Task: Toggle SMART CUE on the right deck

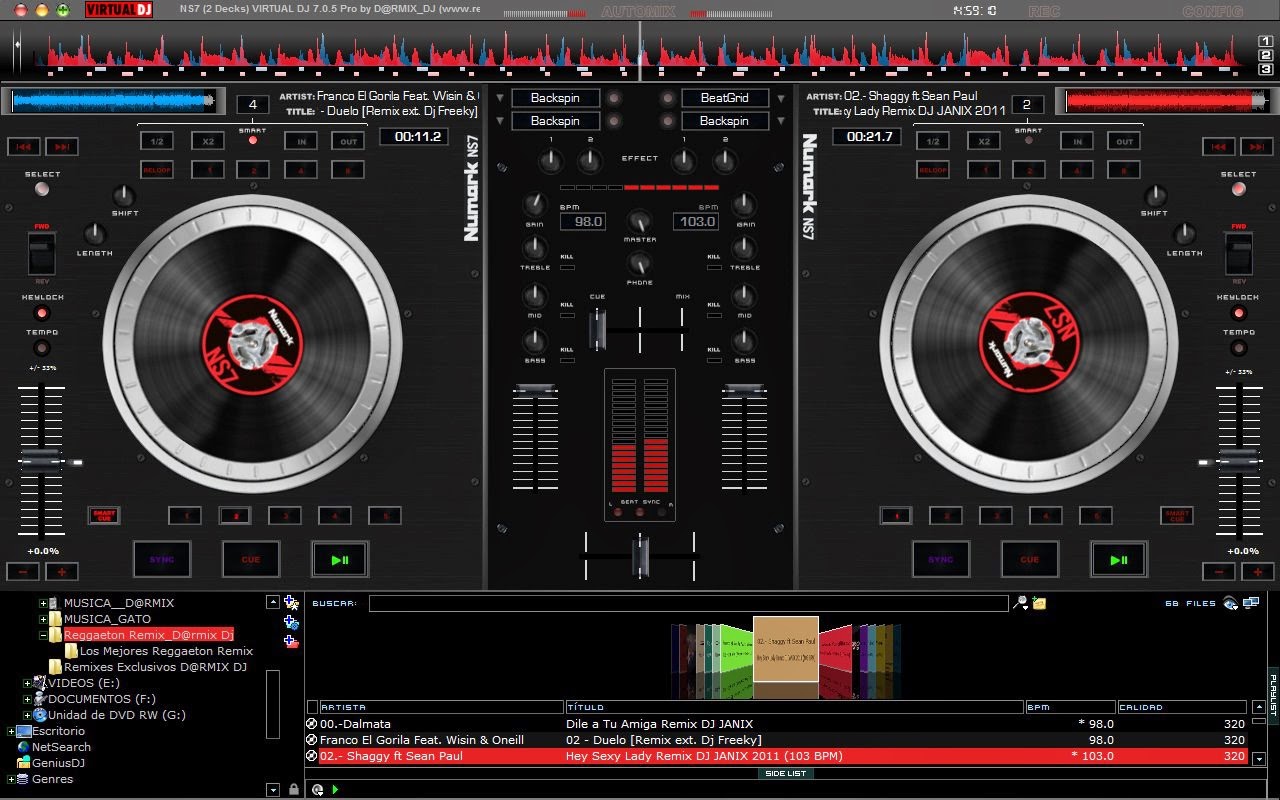Action: 1177,516
